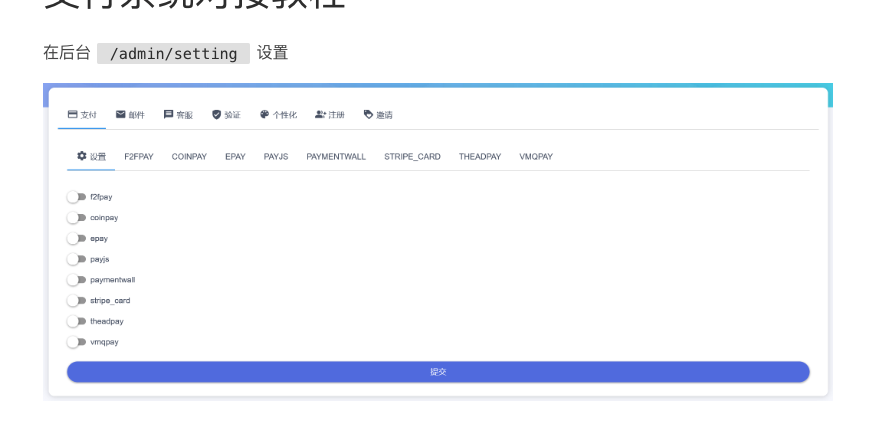This screenshot has width=881, height=444.
Task: Click the add-user icon for 注册
Action: 320,115
